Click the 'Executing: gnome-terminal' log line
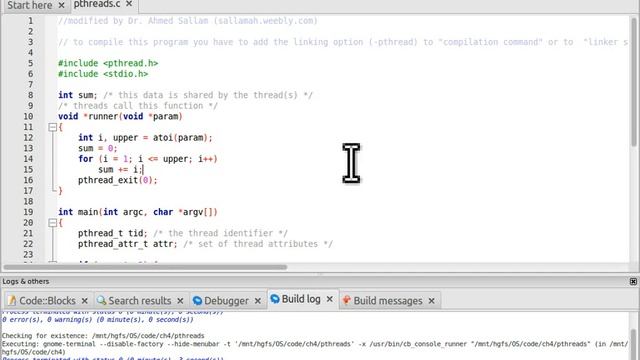The width and height of the screenshot is (640, 360). tap(315, 344)
